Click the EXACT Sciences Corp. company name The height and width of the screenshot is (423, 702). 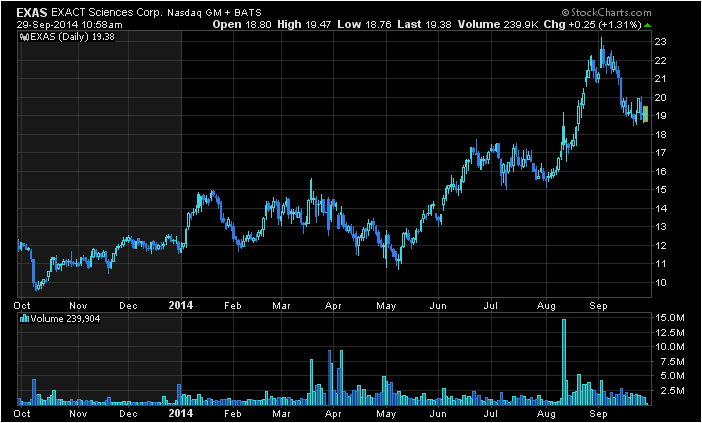107,13
